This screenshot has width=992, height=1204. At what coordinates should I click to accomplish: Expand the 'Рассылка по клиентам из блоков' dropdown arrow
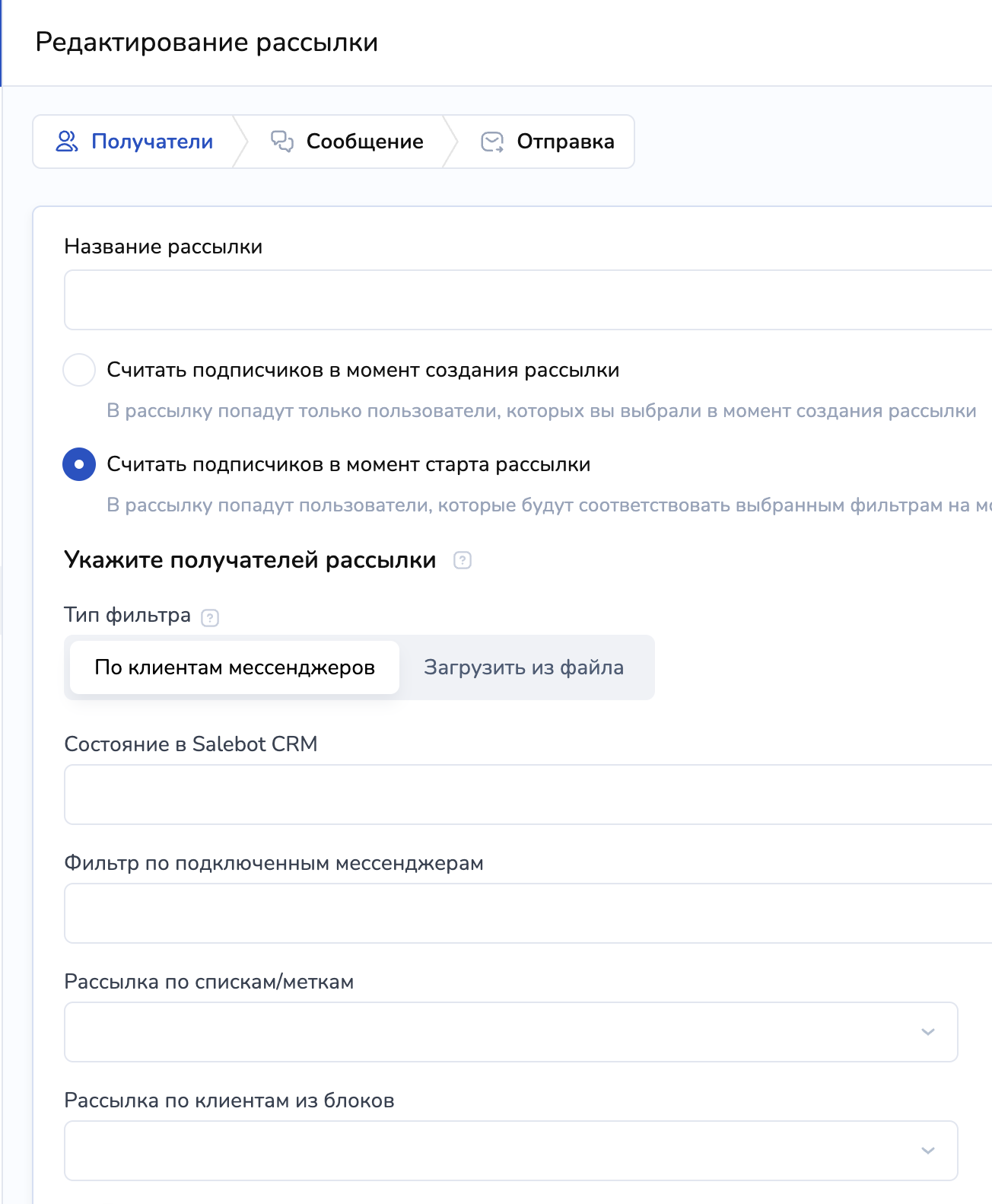tap(927, 1151)
